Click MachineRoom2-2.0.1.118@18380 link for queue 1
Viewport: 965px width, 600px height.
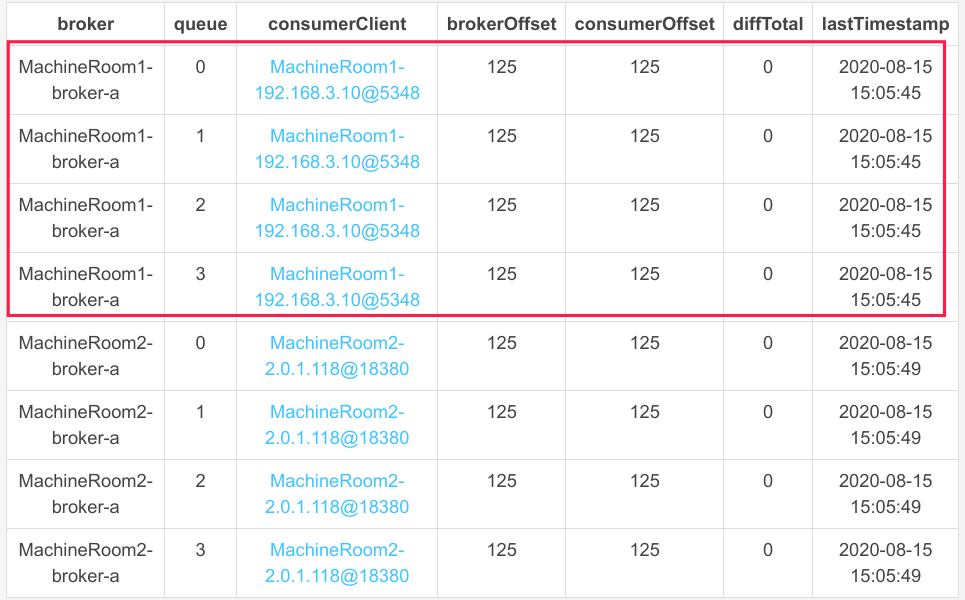pyautogui.click(x=337, y=425)
